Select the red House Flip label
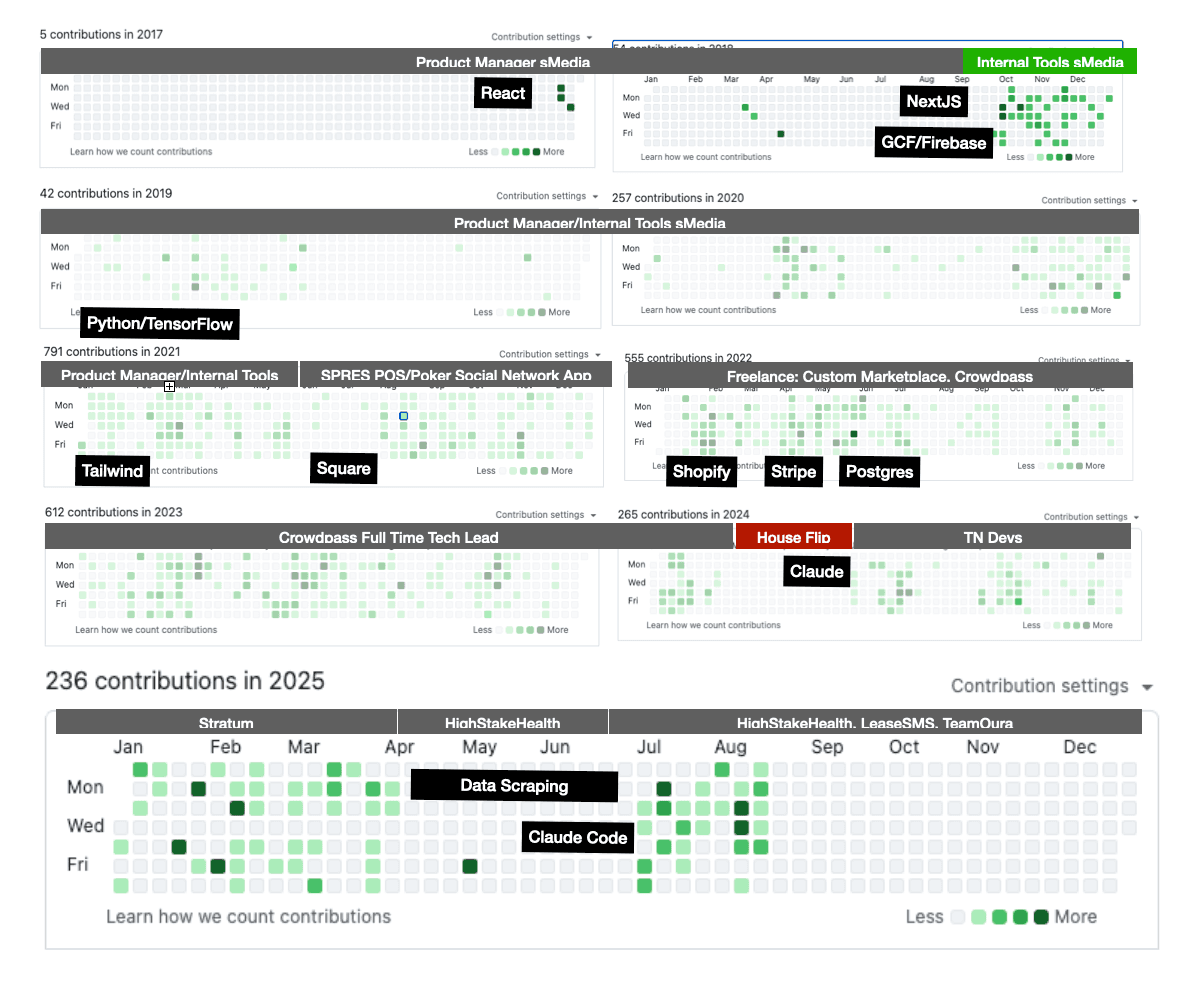 pyautogui.click(x=793, y=536)
